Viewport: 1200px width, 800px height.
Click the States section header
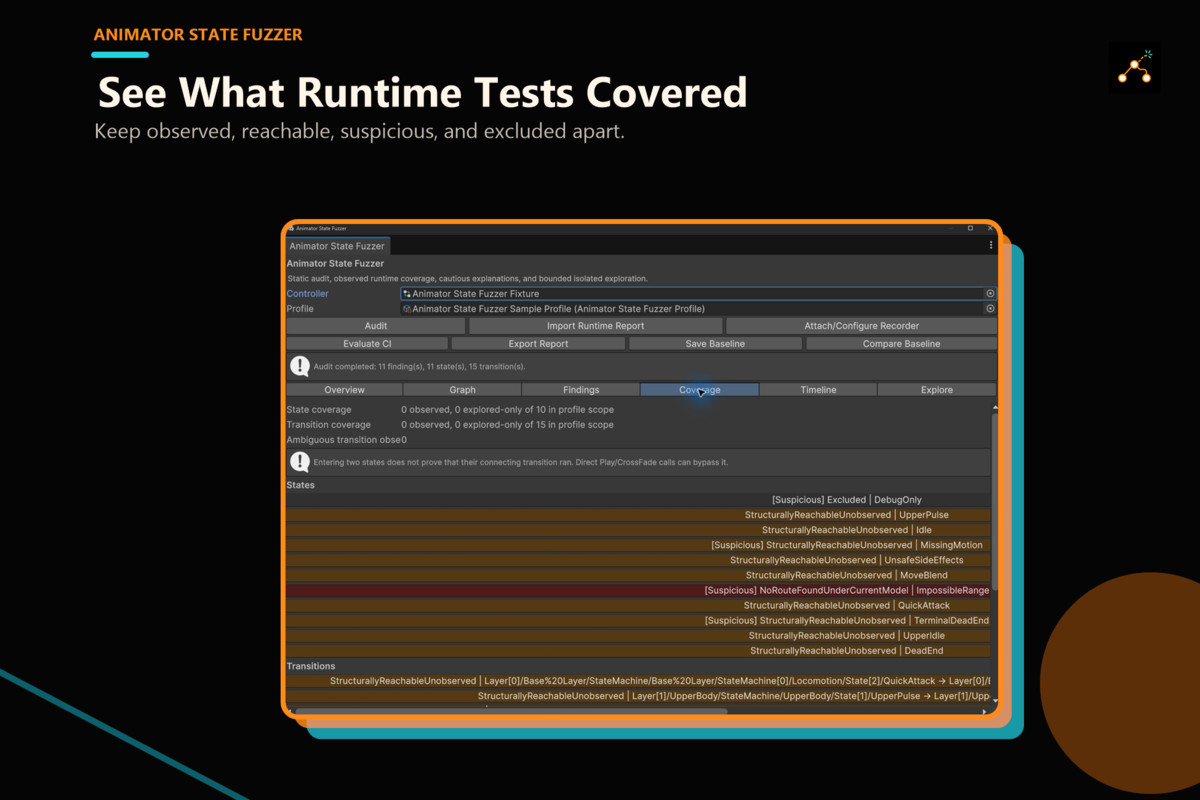pos(301,485)
